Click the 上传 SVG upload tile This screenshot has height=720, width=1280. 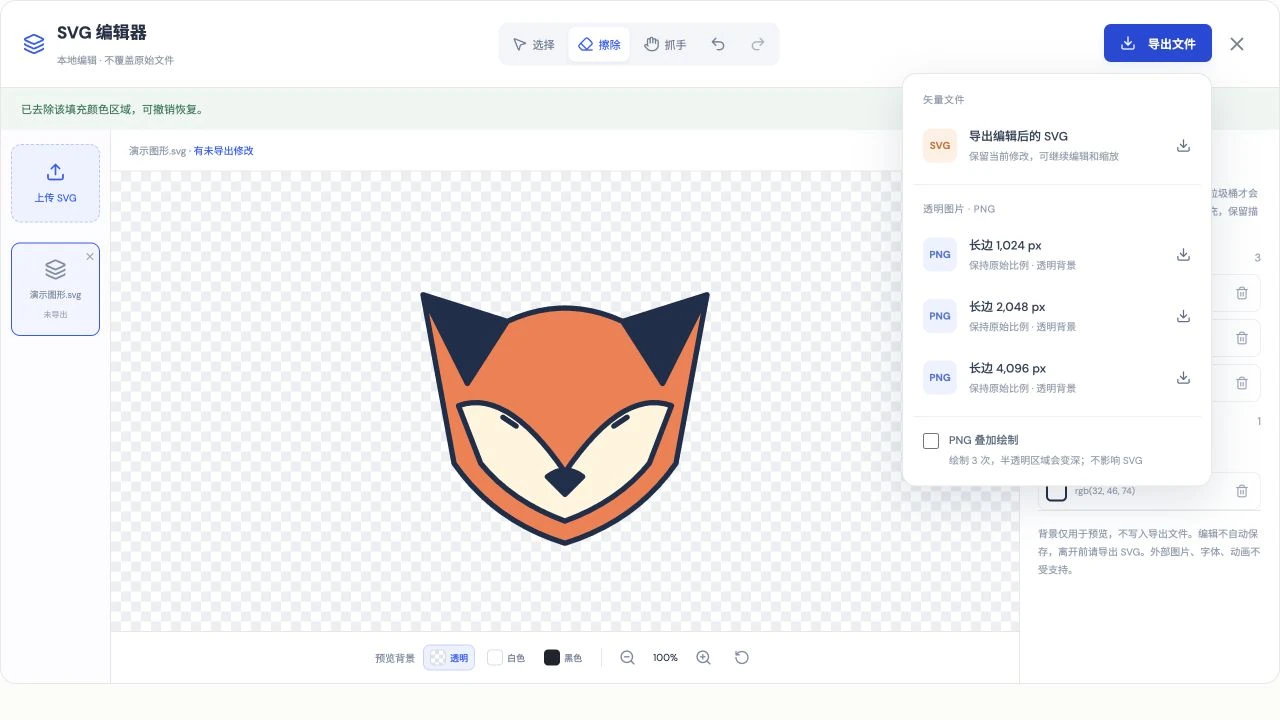click(55, 183)
